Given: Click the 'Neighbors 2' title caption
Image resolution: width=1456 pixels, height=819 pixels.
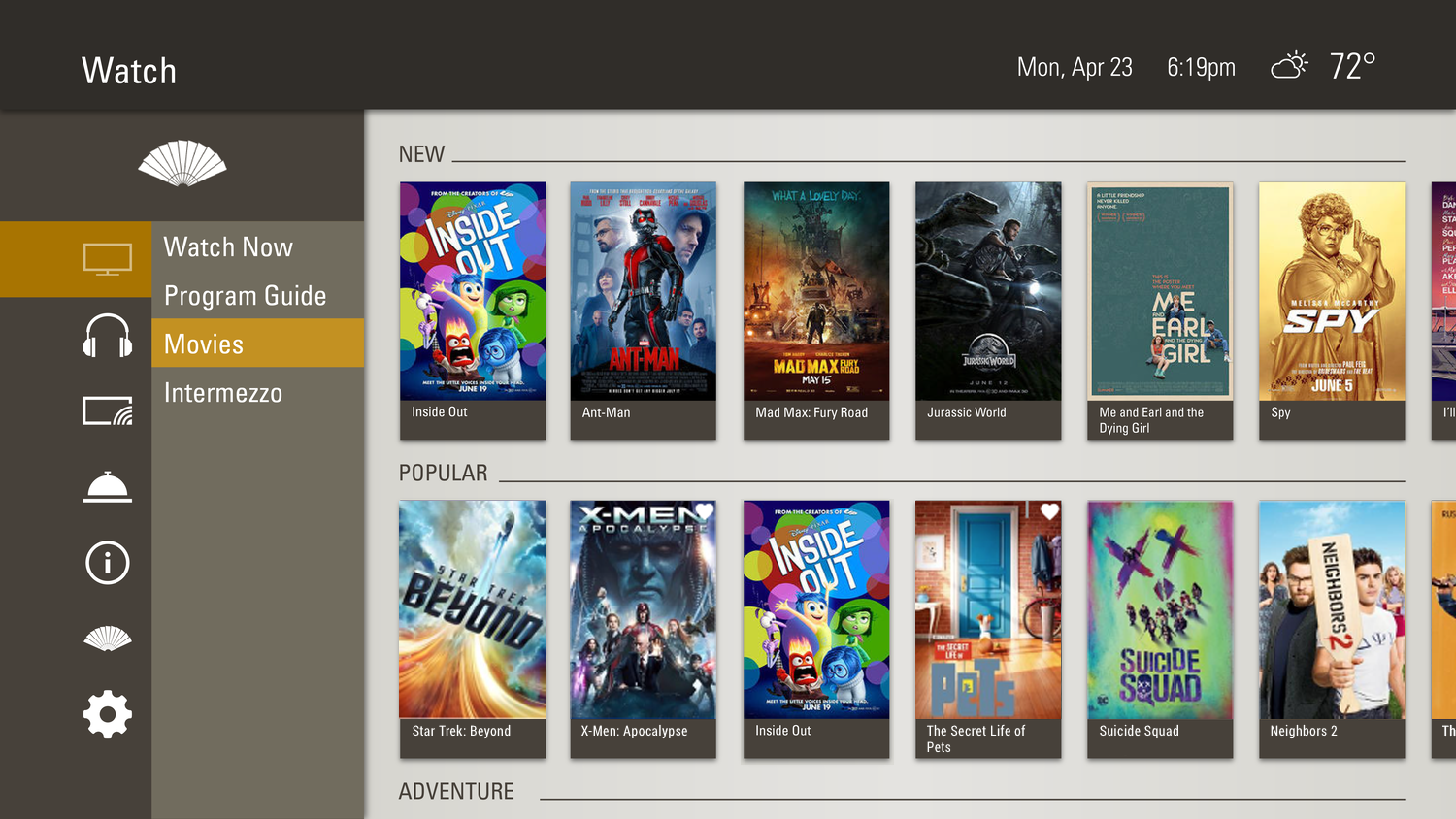Looking at the screenshot, I should tap(1304, 731).
